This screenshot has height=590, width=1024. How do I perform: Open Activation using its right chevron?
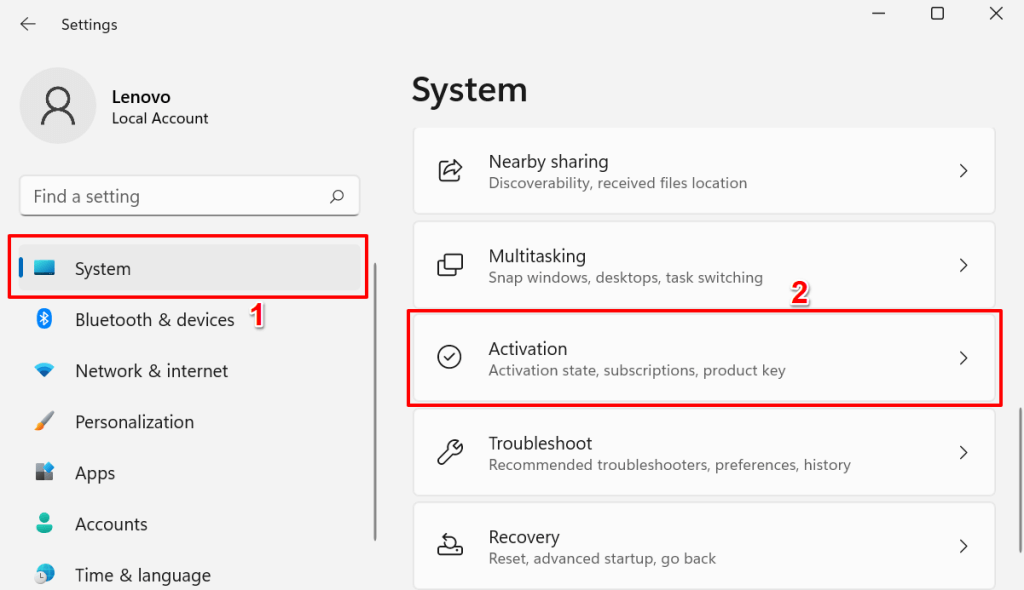coord(964,358)
